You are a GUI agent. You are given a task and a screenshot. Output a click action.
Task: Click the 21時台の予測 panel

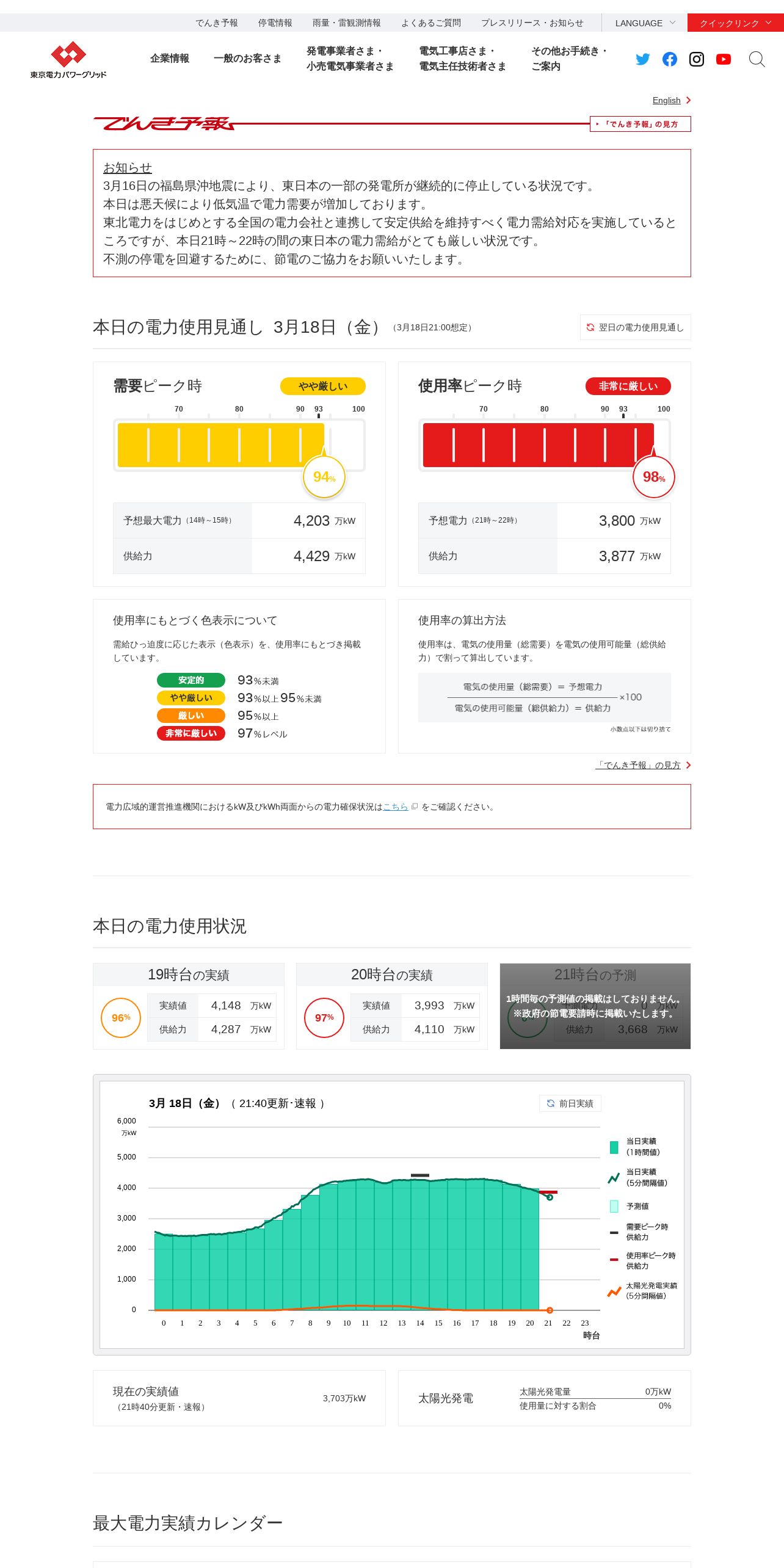(595, 1006)
